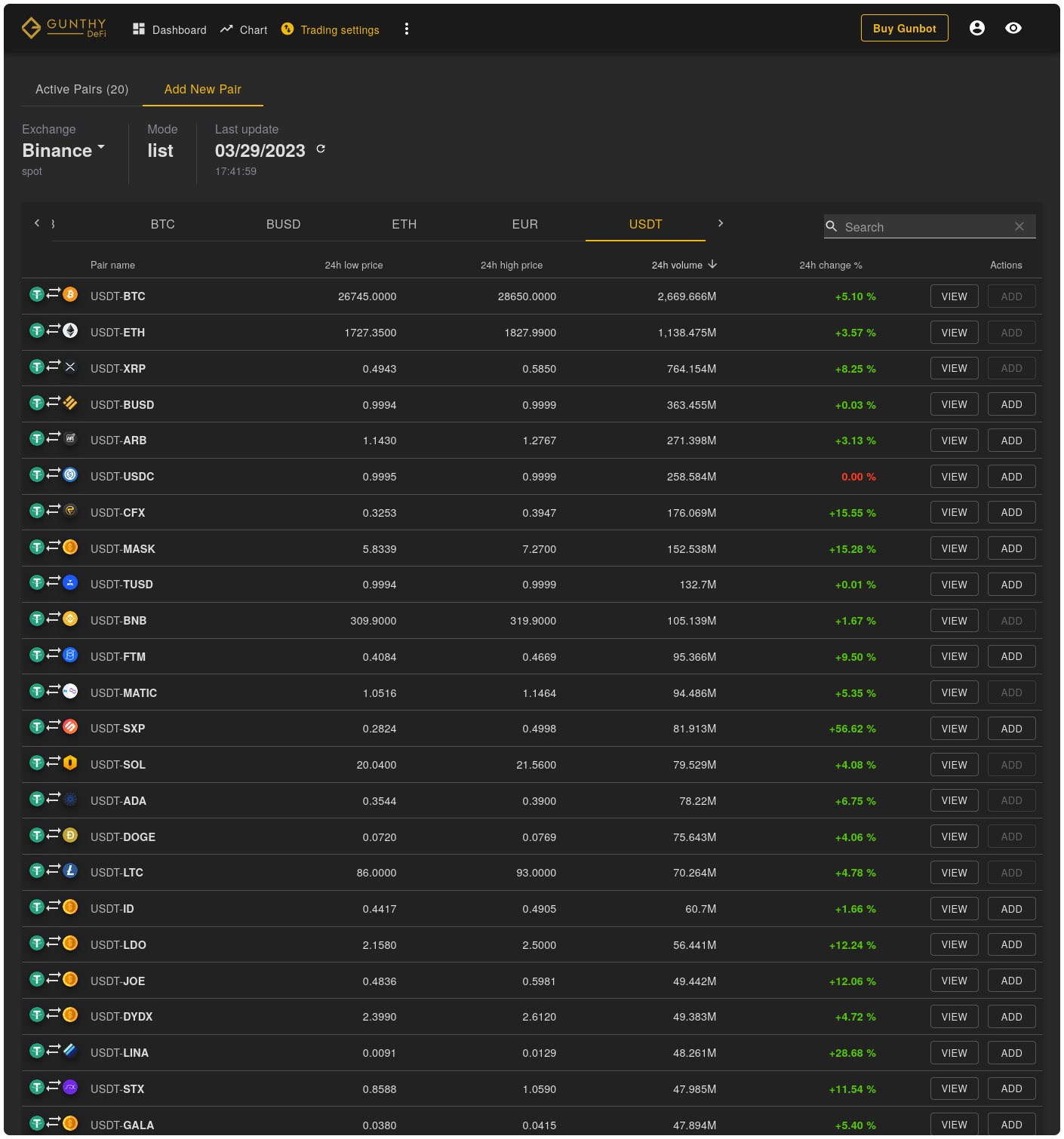
Task: Add the USDT-LINA pair
Action: tap(1012, 1053)
